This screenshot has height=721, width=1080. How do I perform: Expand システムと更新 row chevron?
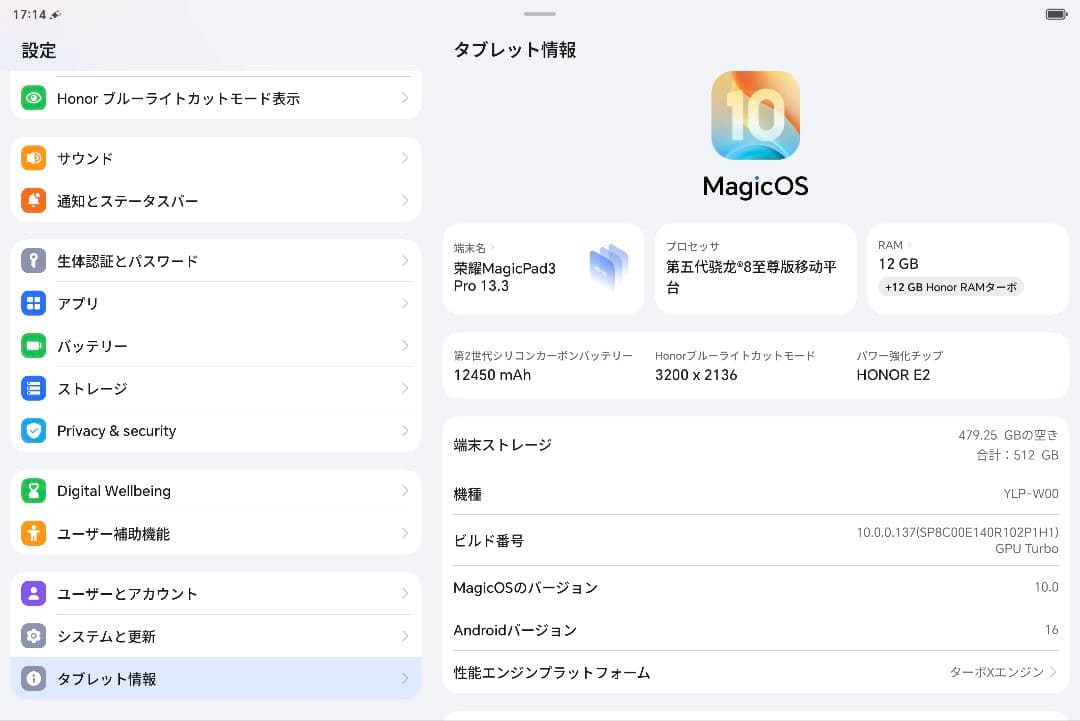point(405,636)
